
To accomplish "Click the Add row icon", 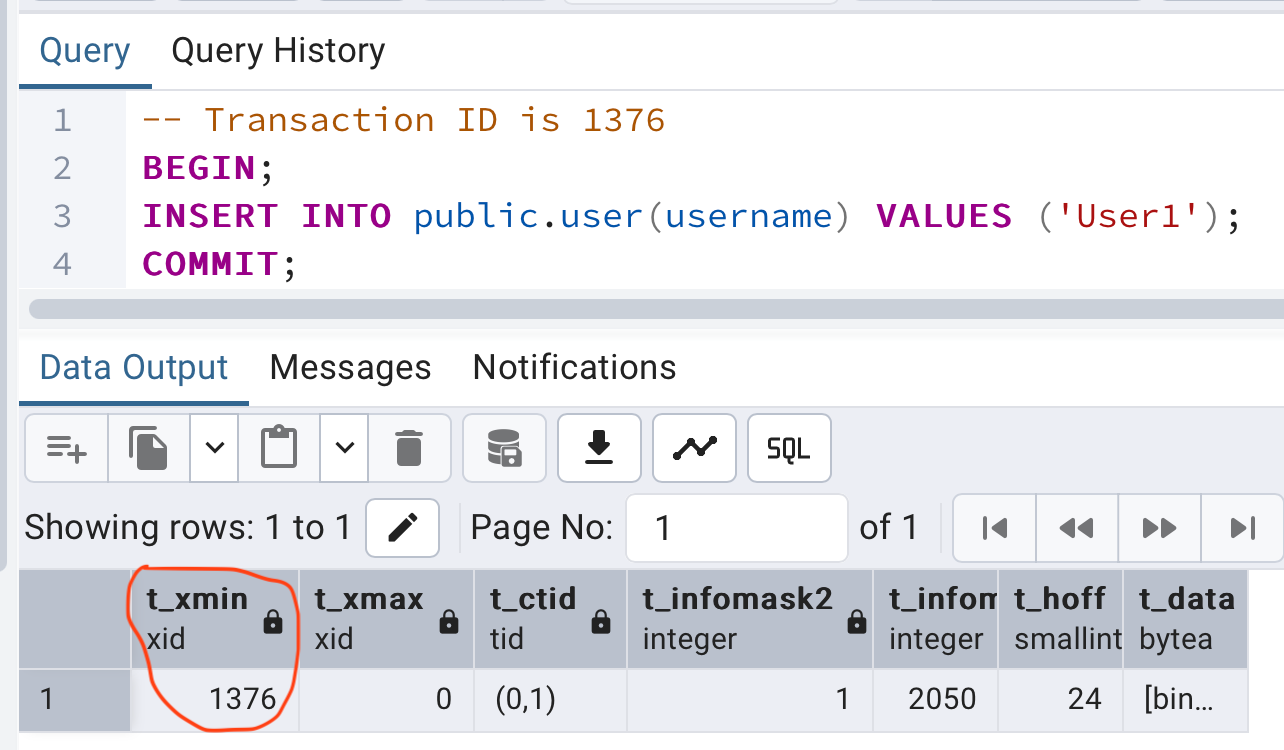I will (x=67, y=447).
